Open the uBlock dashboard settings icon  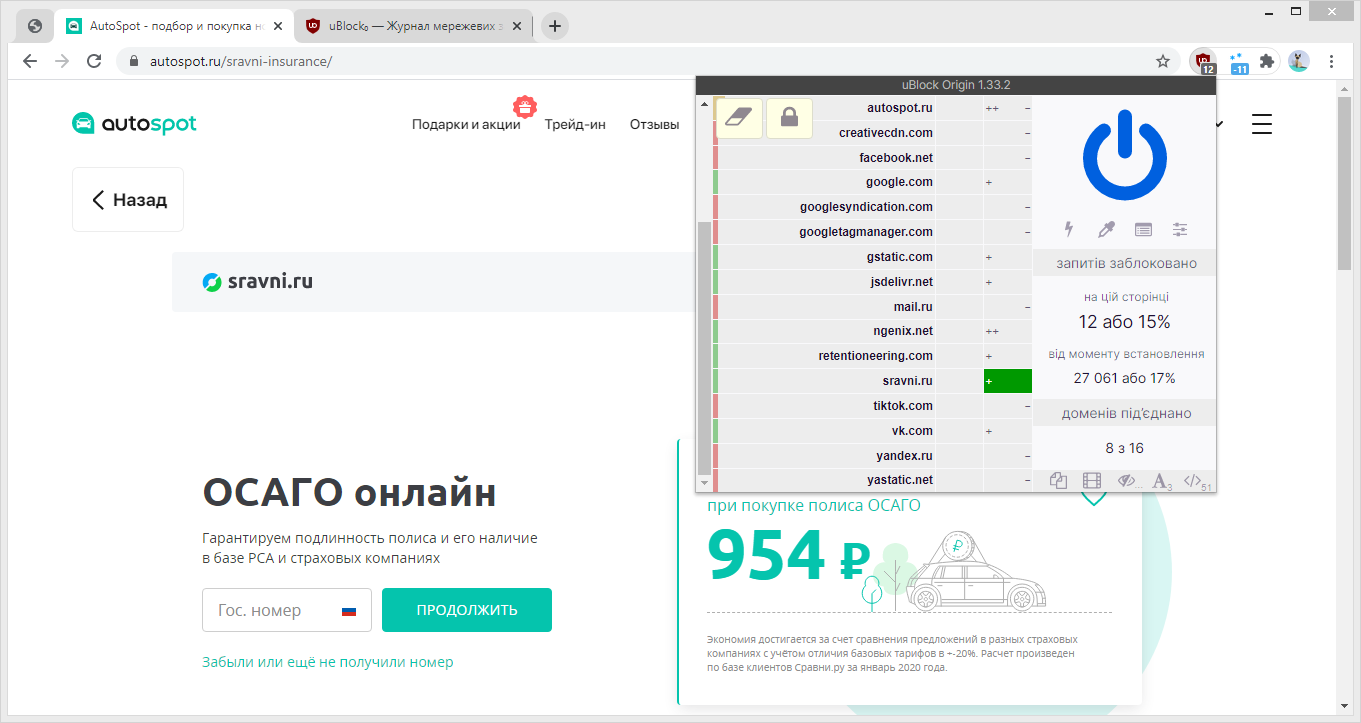click(1180, 229)
